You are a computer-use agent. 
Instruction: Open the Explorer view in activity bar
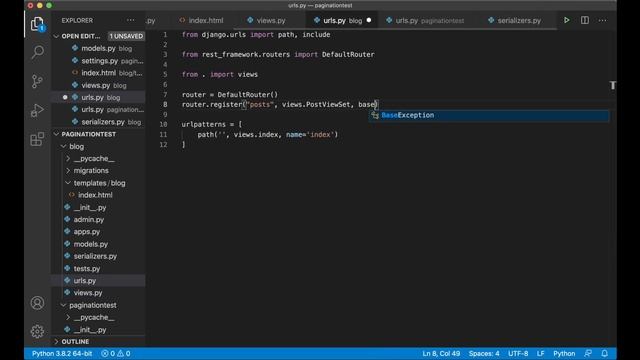[37, 24]
